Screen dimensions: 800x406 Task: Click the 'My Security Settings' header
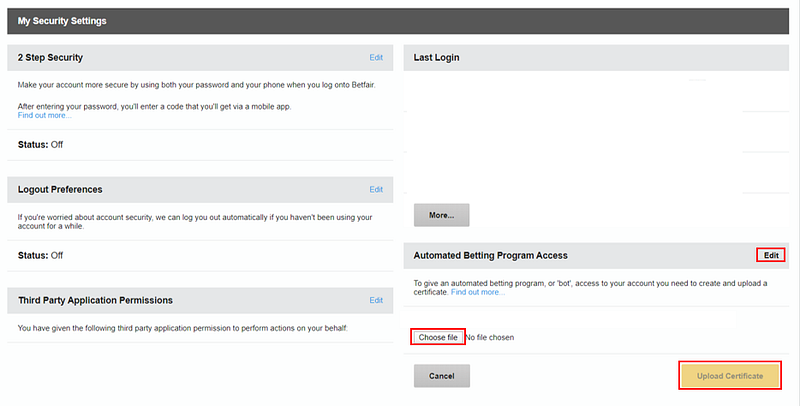tap(62, 21)
